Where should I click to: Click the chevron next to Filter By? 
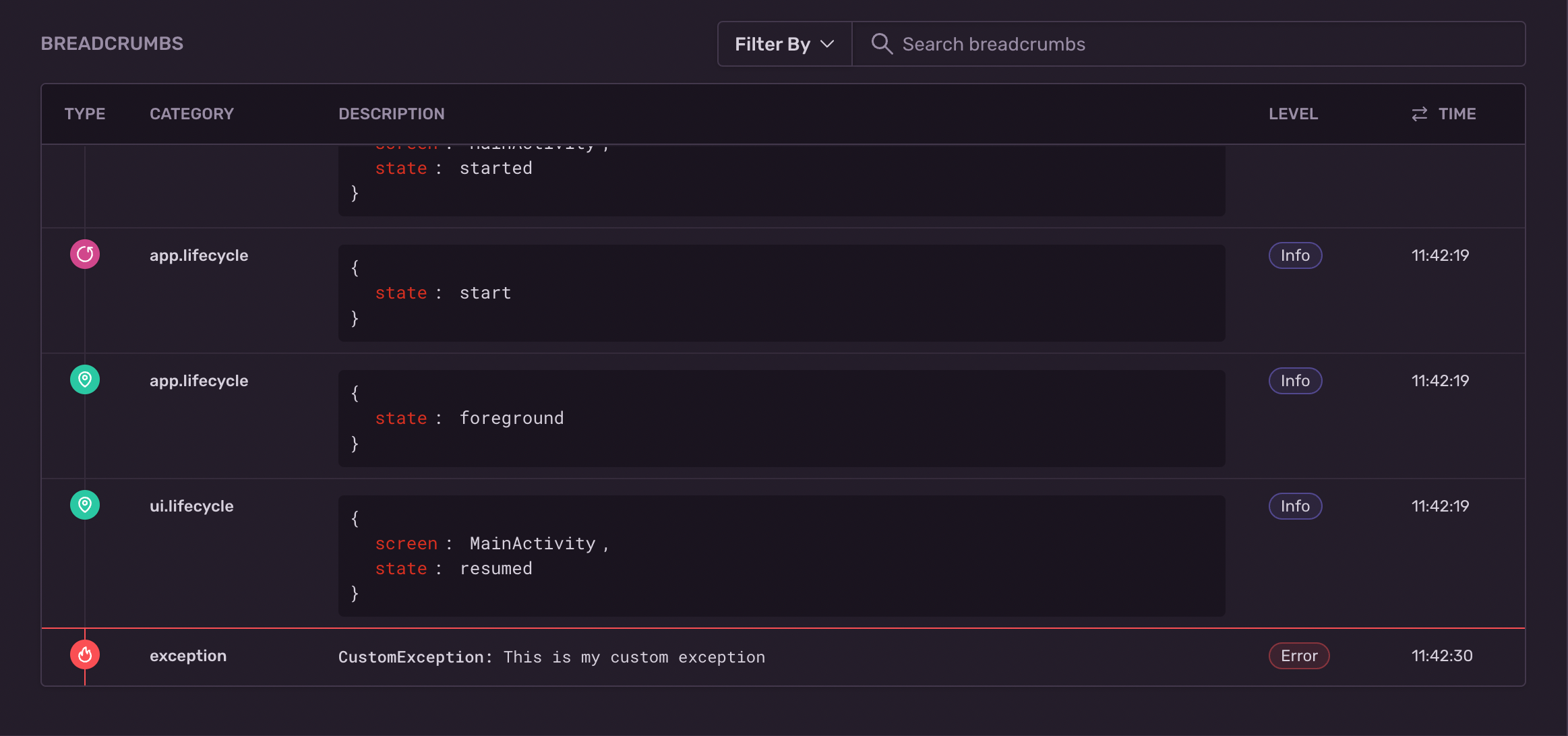click(x=828, y=44)
